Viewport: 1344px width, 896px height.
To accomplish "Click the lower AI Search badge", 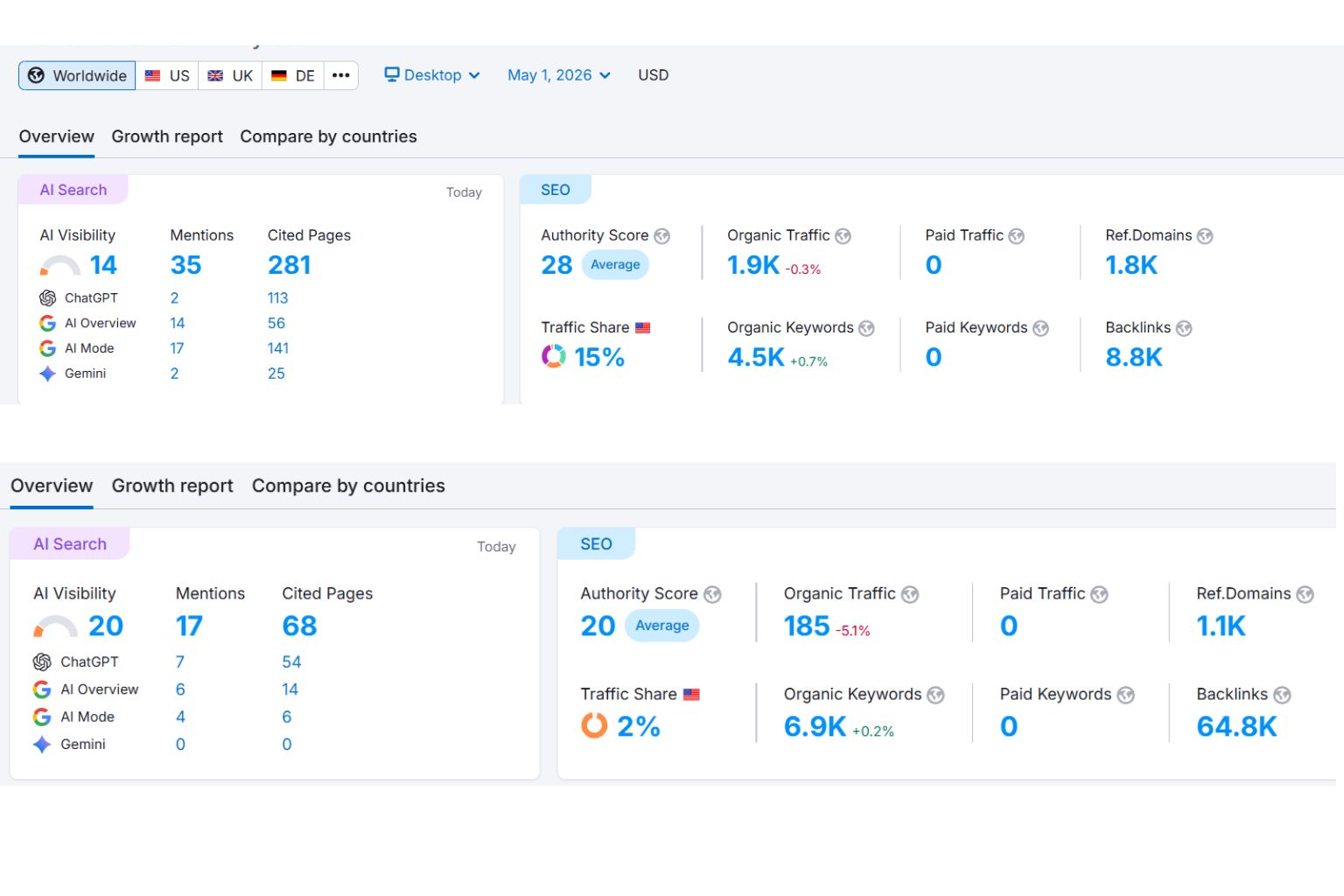I will pos(70,544).
